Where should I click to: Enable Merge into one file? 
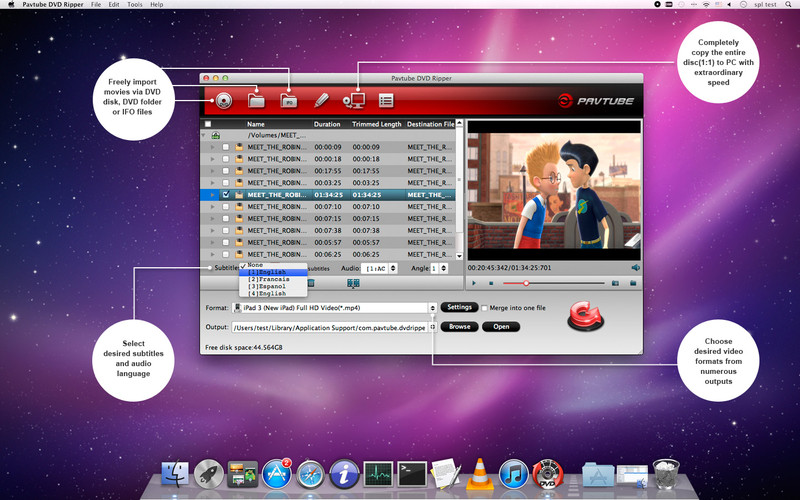tap(485, 308)
